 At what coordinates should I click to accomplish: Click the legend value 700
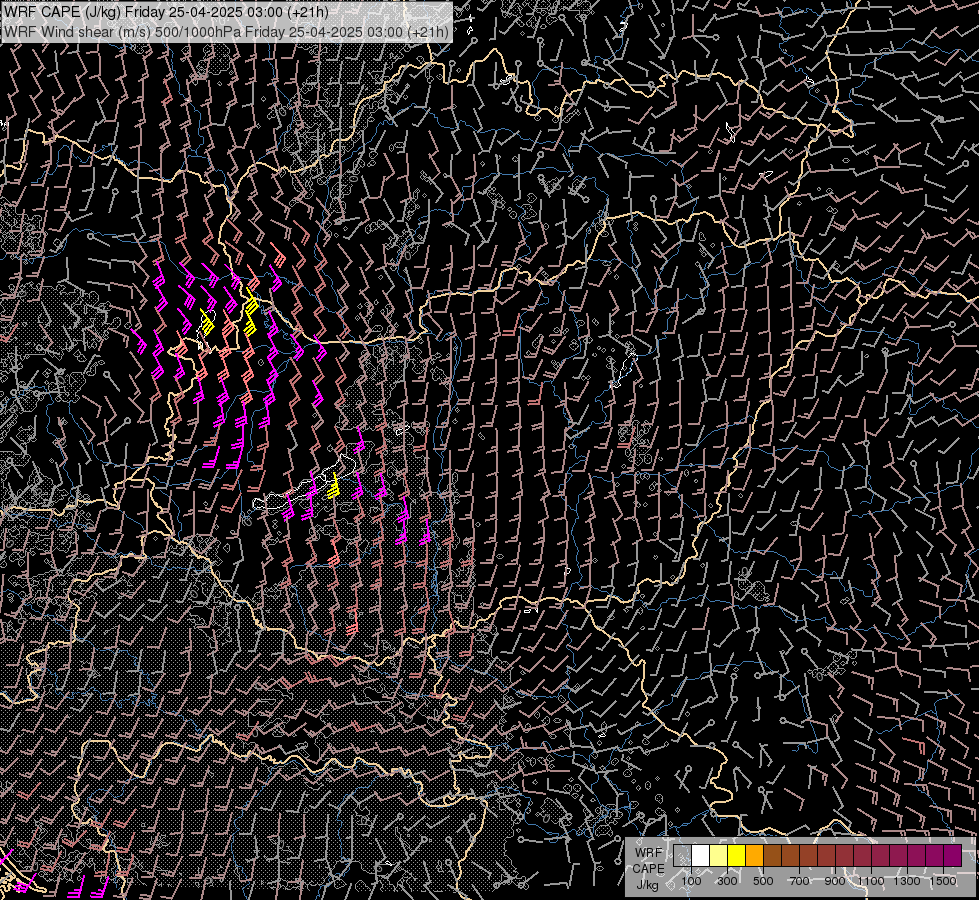(x=799, y=881)
